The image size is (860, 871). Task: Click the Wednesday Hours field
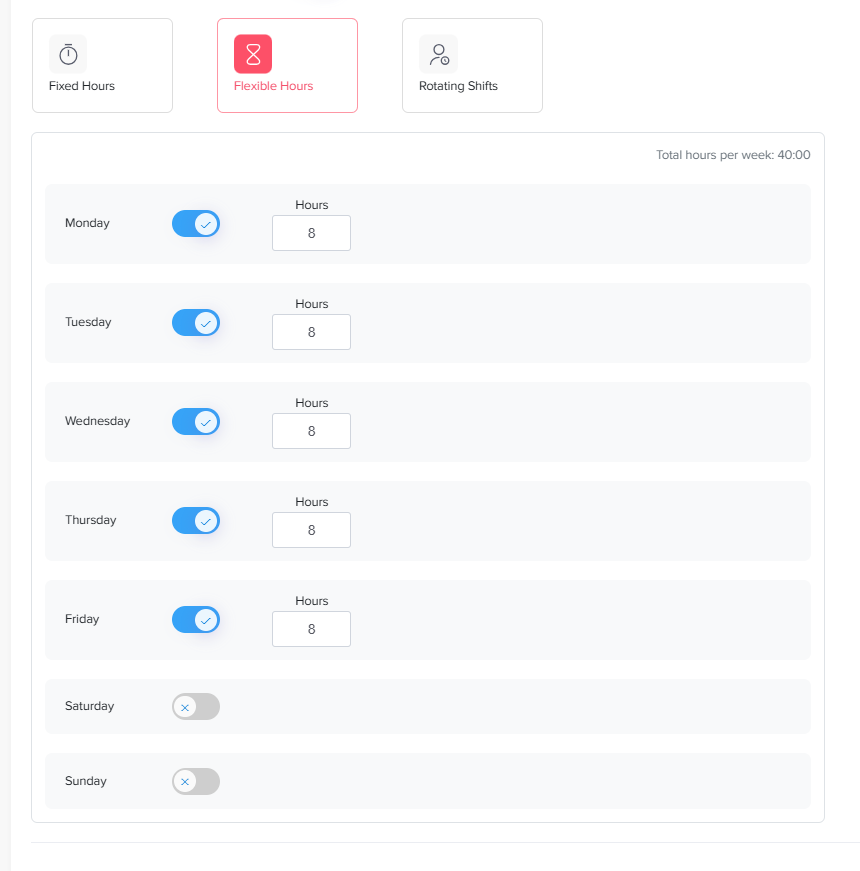(x=311, y=431)
